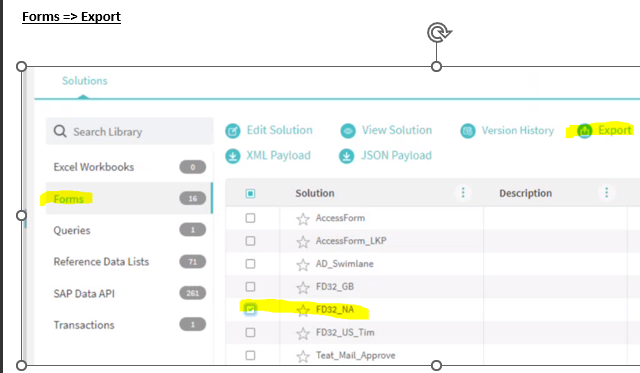Viewport: 640px width, 373px height.
Task: Click the Reference Data Lists count 71
Action: 193,262
